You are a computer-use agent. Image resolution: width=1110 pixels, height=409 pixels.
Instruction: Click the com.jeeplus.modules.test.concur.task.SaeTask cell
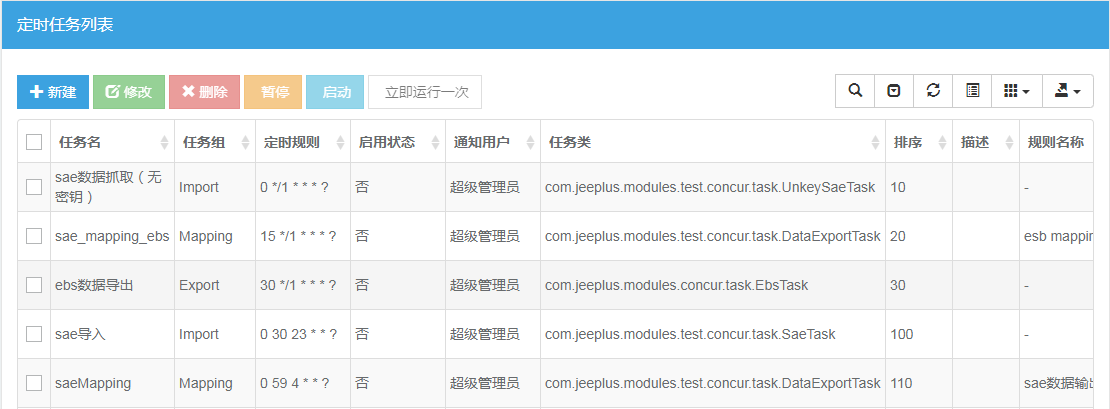tap(713, 334)
